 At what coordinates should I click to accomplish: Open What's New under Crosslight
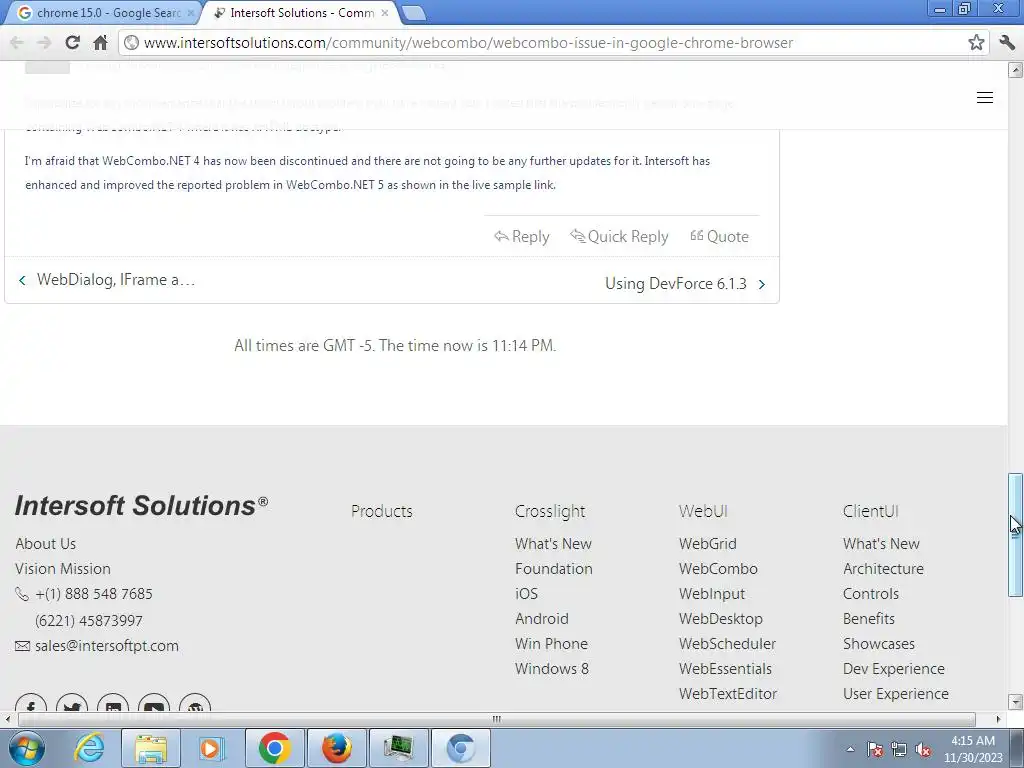[553, 544]
